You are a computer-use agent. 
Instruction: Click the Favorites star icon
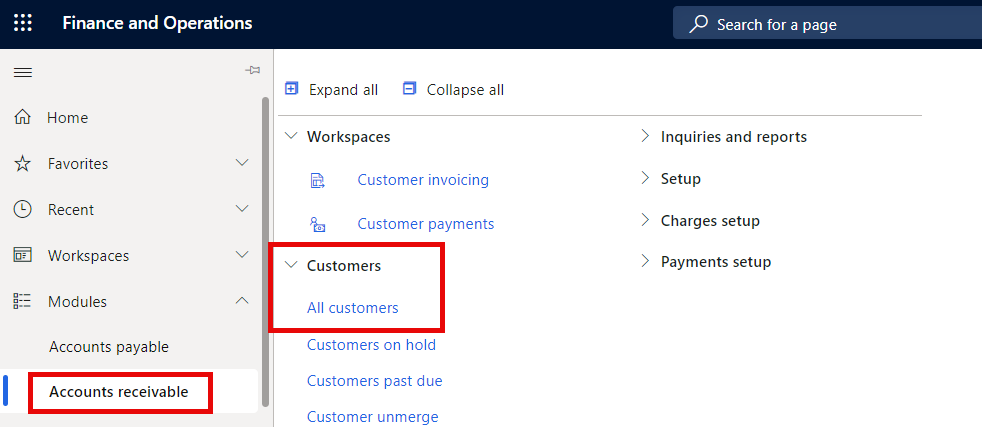point(23,163)
